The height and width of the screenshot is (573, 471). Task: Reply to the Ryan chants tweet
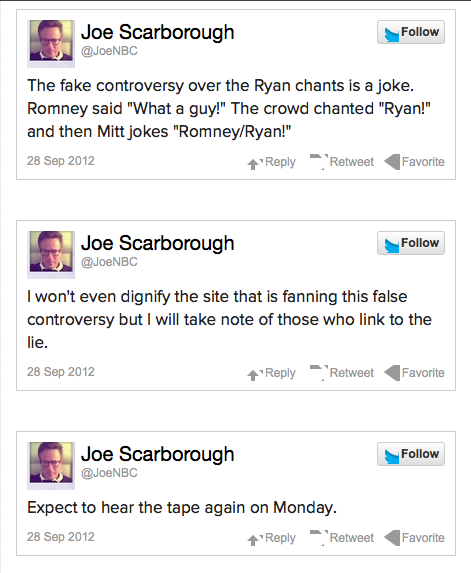(271, 162)
